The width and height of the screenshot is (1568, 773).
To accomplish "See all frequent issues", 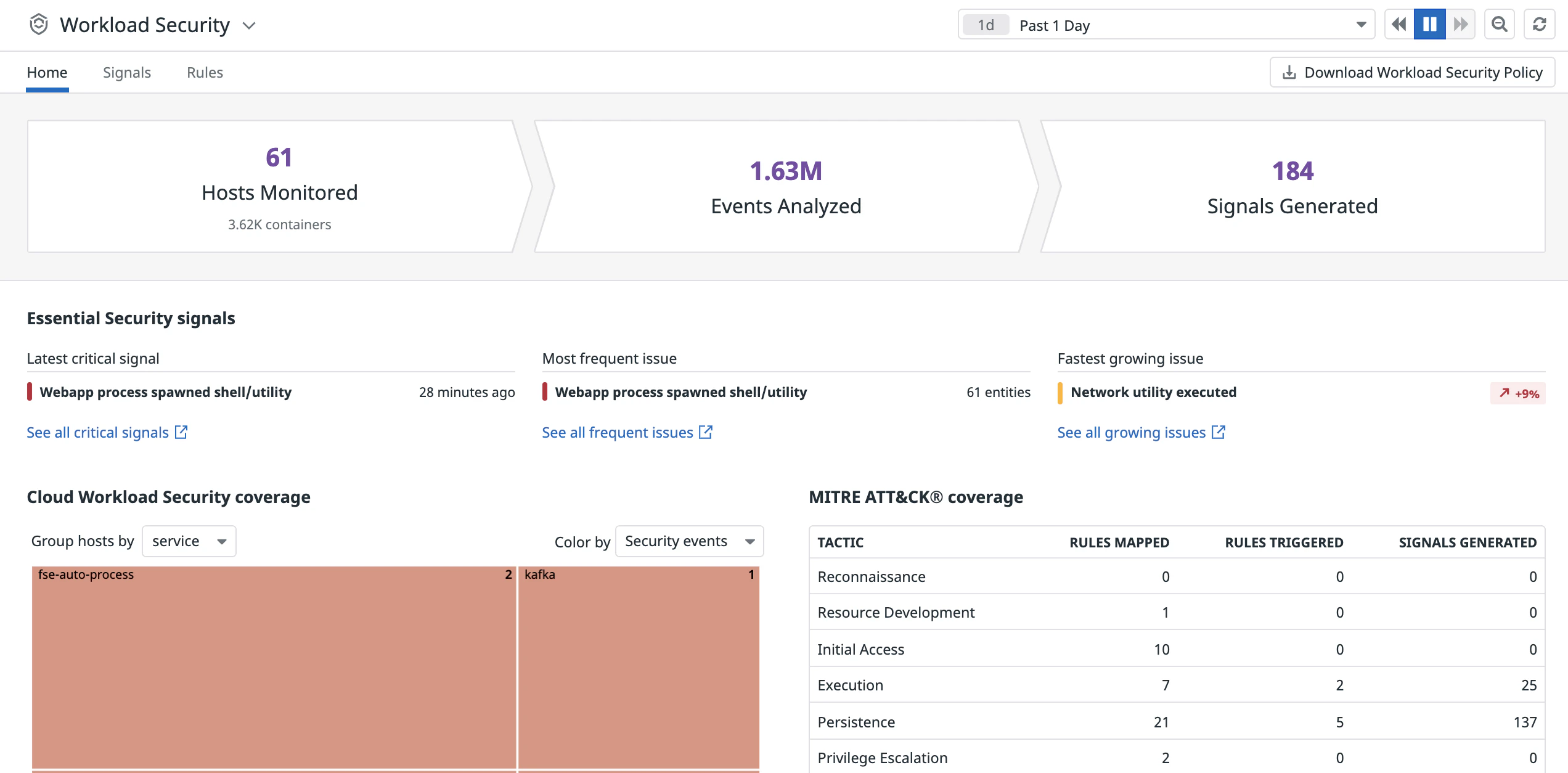I will [x=627, y=433].
